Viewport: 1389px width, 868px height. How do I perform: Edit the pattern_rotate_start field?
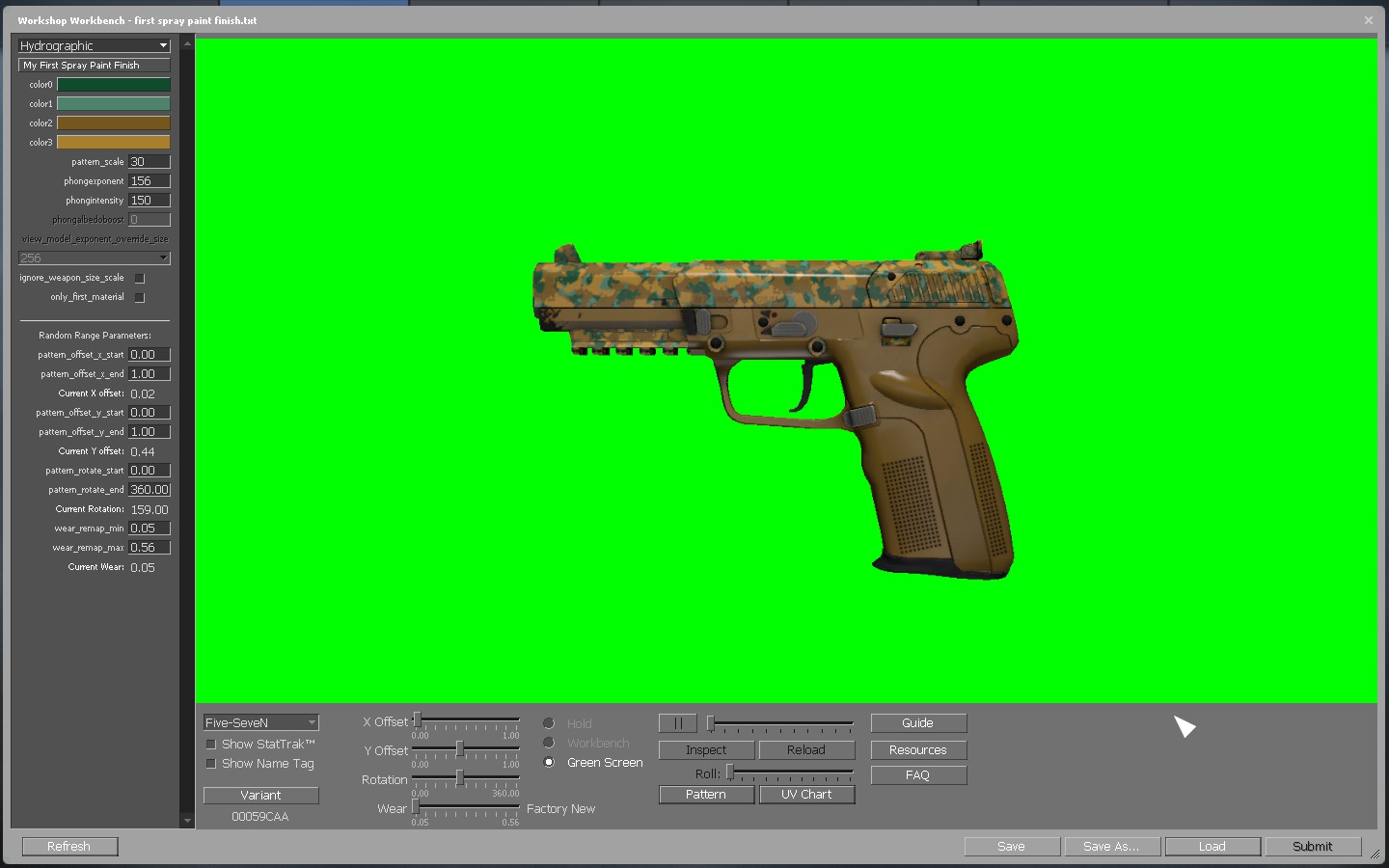150,470
